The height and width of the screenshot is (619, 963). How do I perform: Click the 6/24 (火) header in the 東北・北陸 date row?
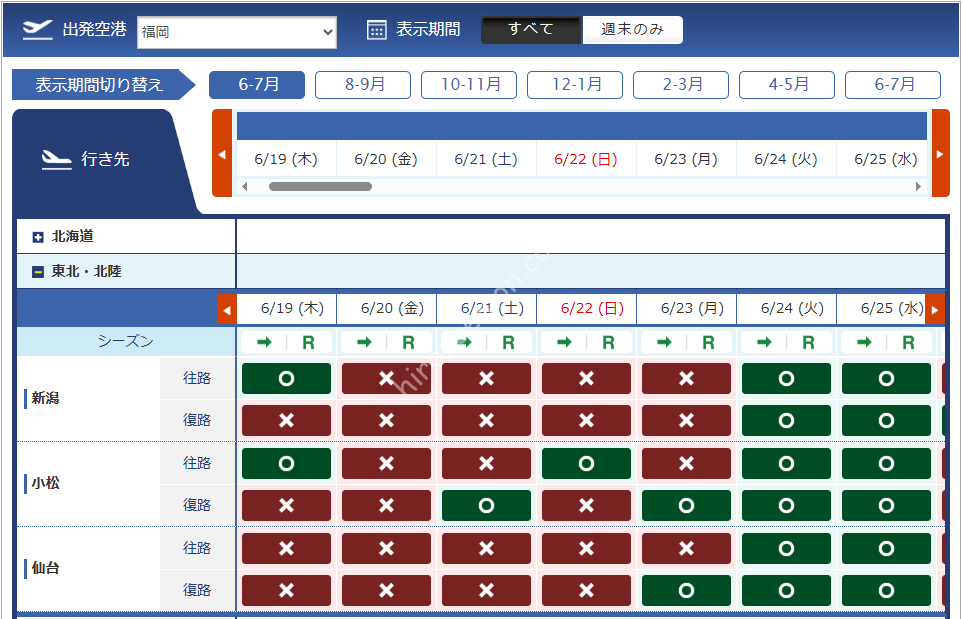pyautogui.click(x=786, y=308)
